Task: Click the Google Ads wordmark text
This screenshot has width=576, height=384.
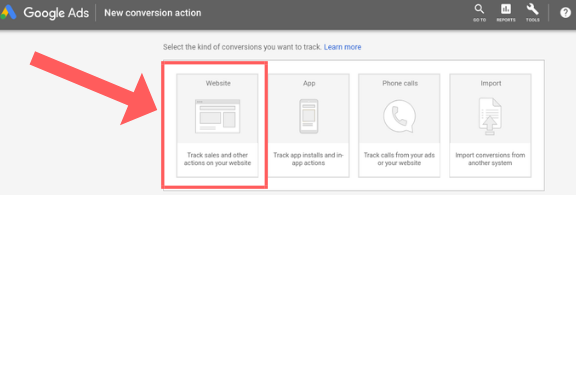Action: [x=56, y=13]
